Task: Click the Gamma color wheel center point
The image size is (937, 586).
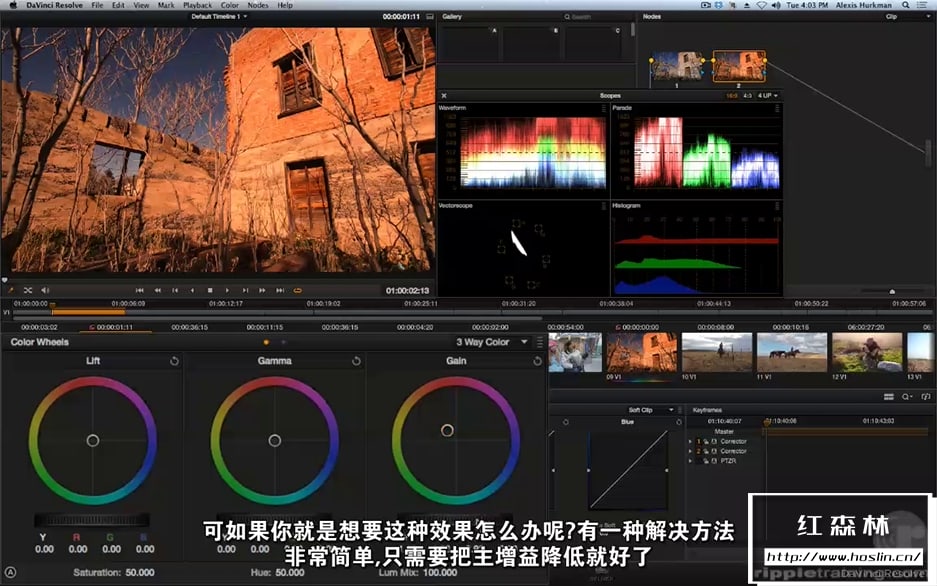Action: (x=274, y=440)
